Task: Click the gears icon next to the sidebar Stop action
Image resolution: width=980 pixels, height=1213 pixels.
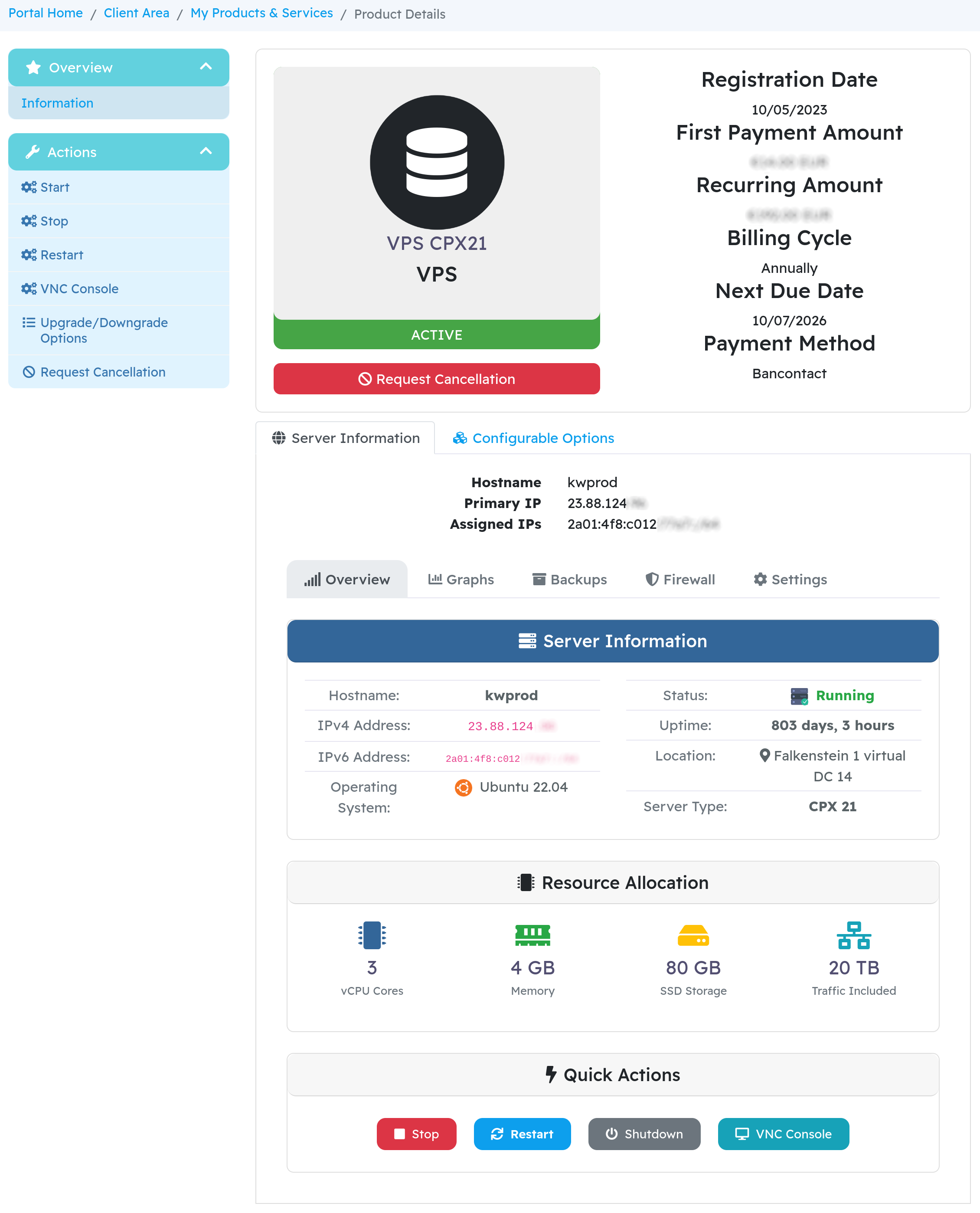Action: click(29, 221)
